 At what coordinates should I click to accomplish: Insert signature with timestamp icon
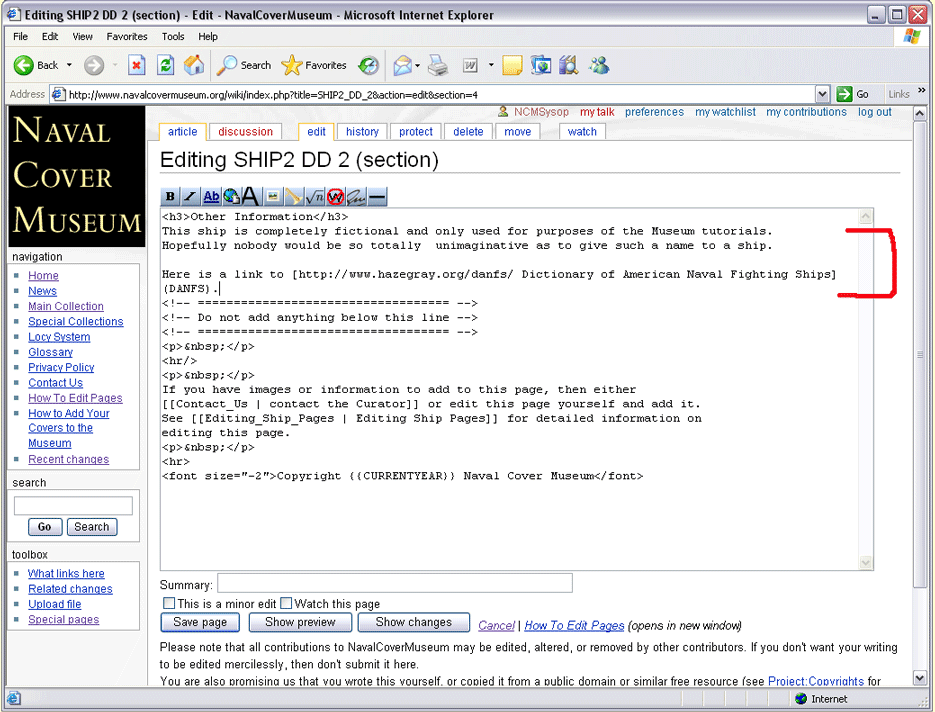(356, 197)
